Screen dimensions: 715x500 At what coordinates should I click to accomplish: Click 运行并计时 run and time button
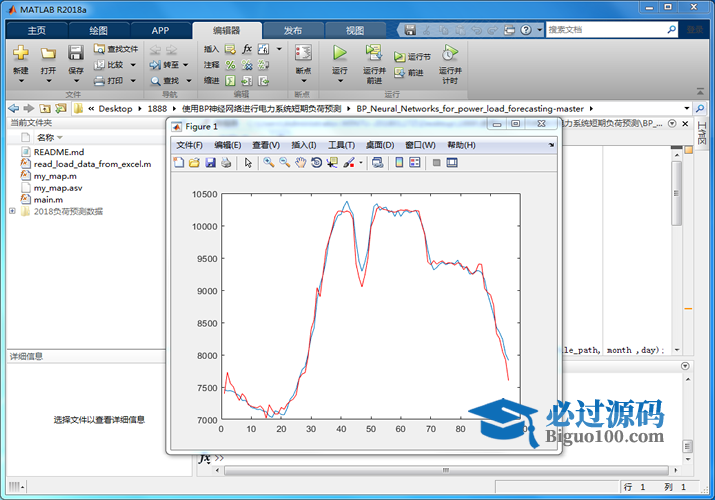pos(450,64)
